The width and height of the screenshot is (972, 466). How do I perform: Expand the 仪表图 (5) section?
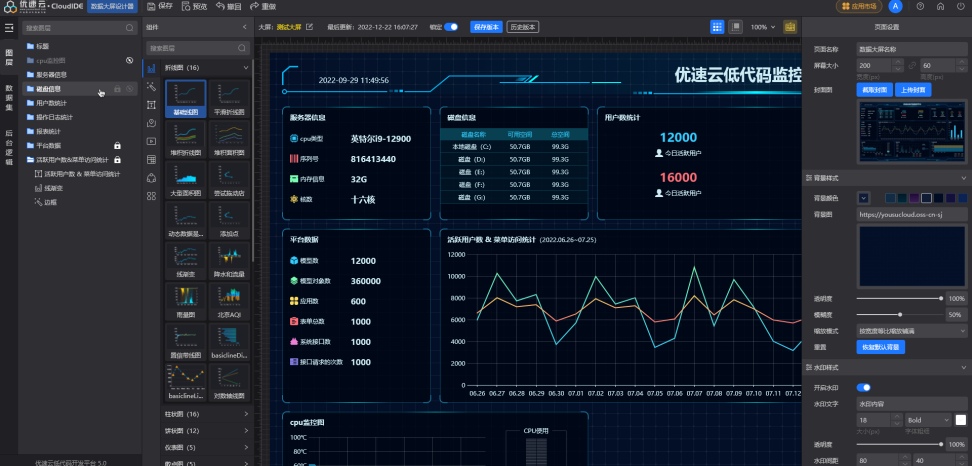(x=245, y=447)
